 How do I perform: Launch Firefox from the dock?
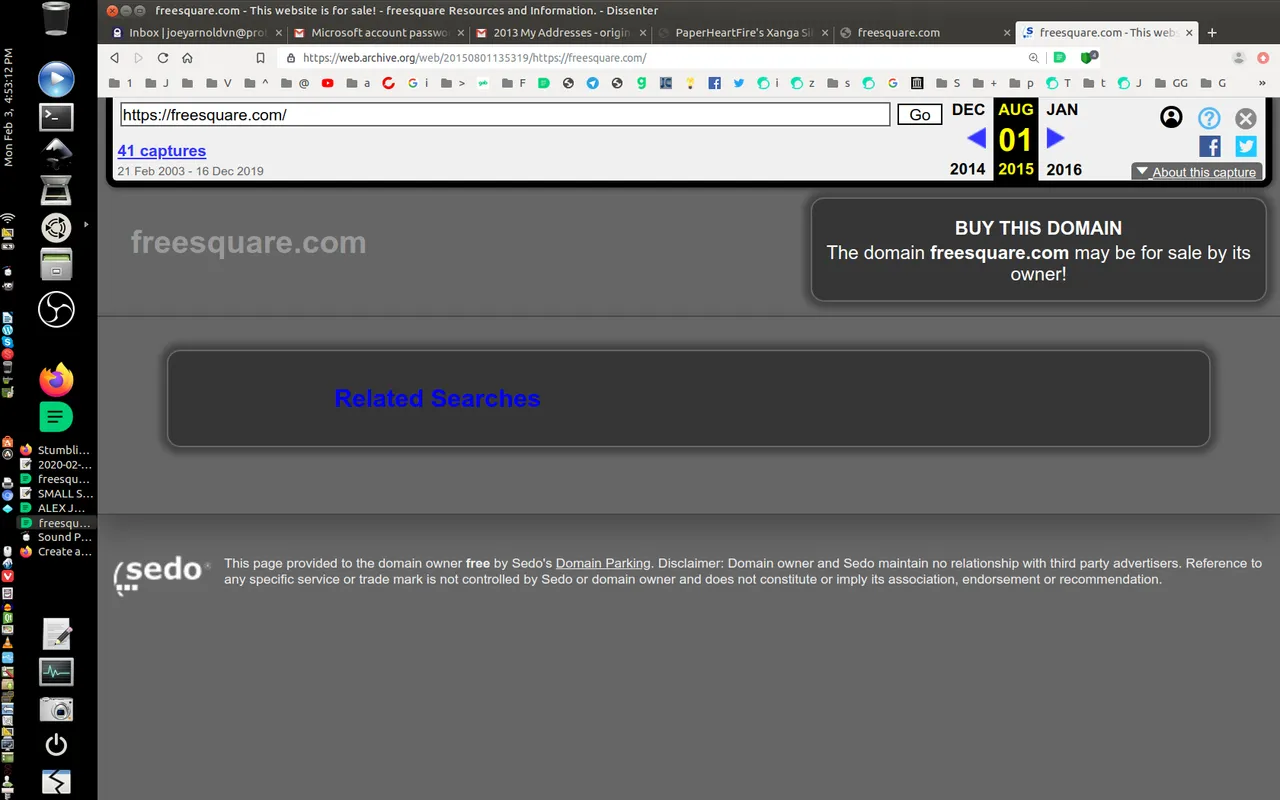coord(56,379)
